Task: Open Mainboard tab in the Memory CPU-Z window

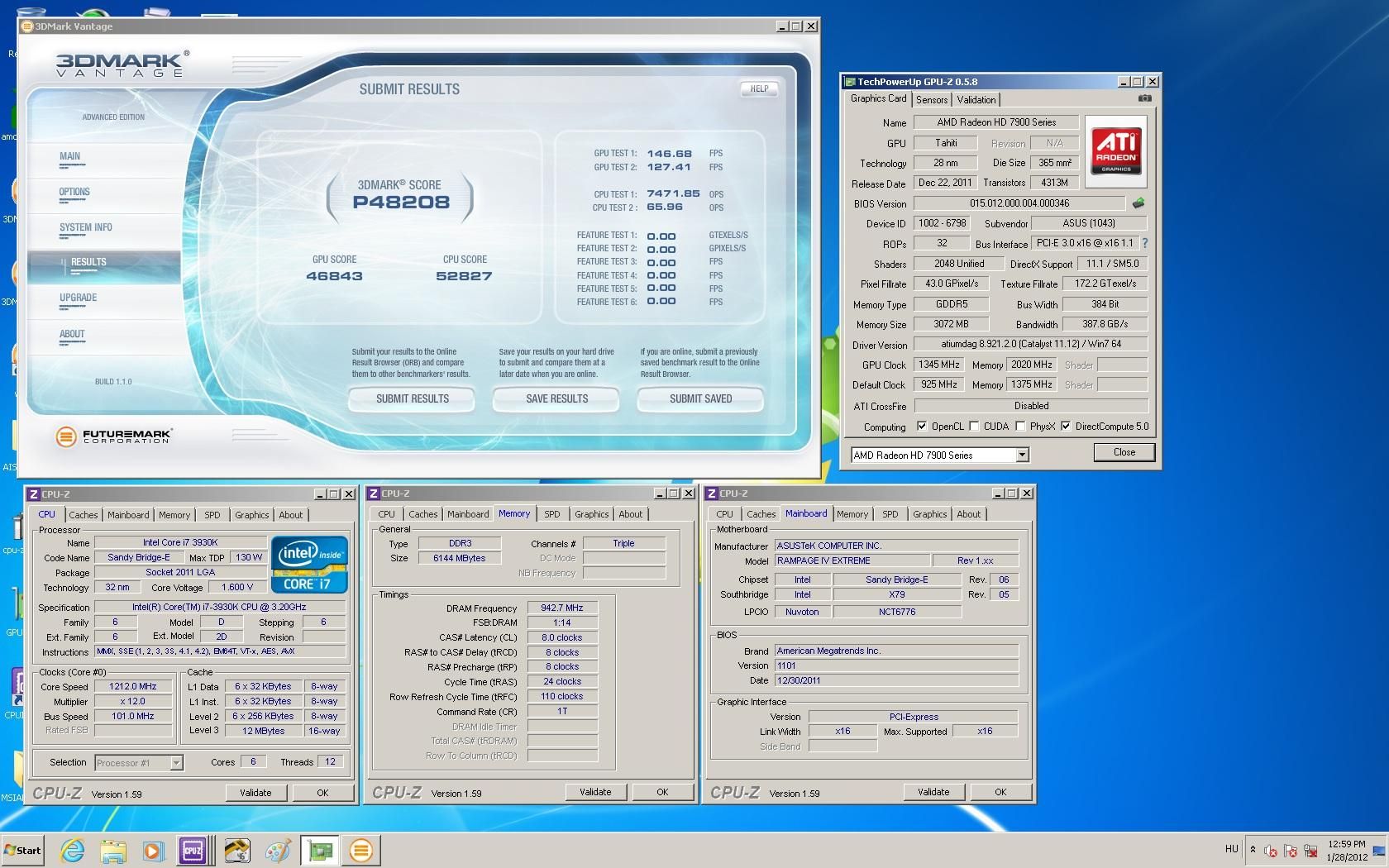Action: pos(468,514)
